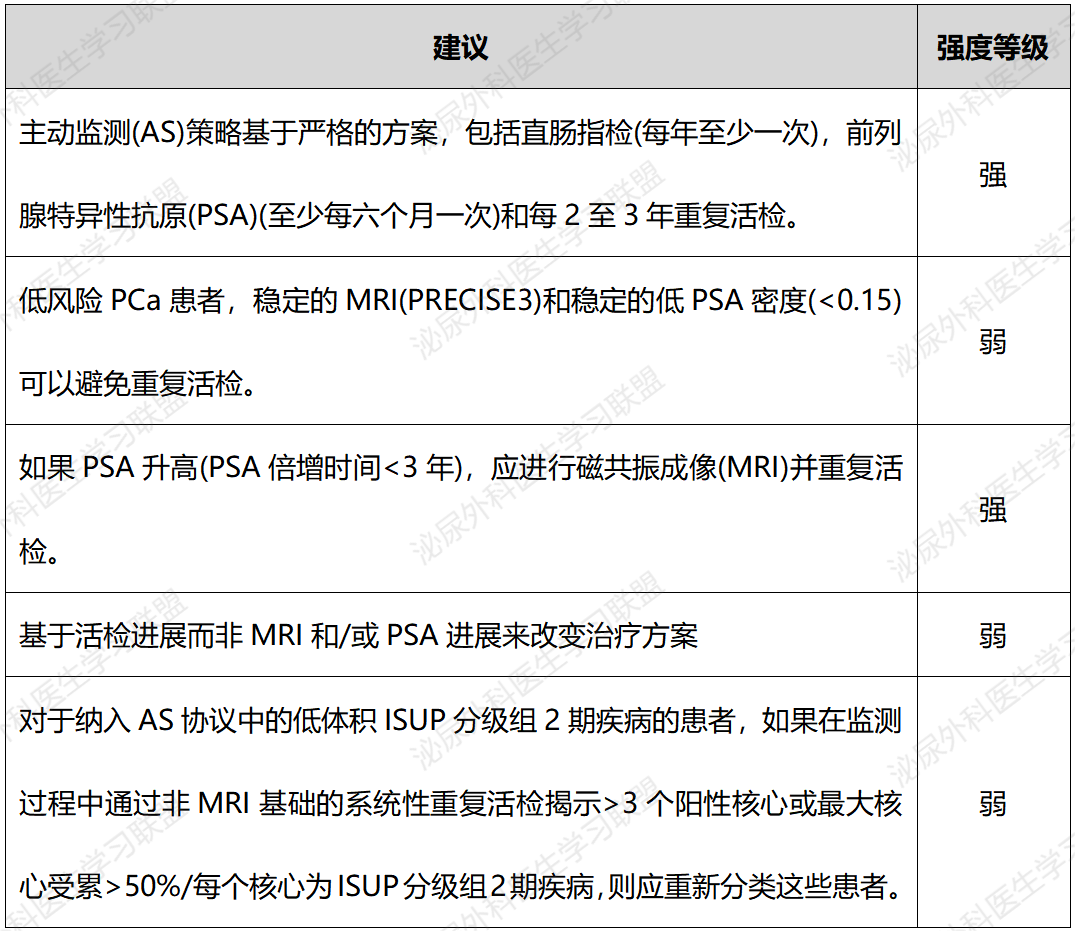Click the line 可以避免重复活检。
Screen dimensions: 1075x931
tap(138, 383)
